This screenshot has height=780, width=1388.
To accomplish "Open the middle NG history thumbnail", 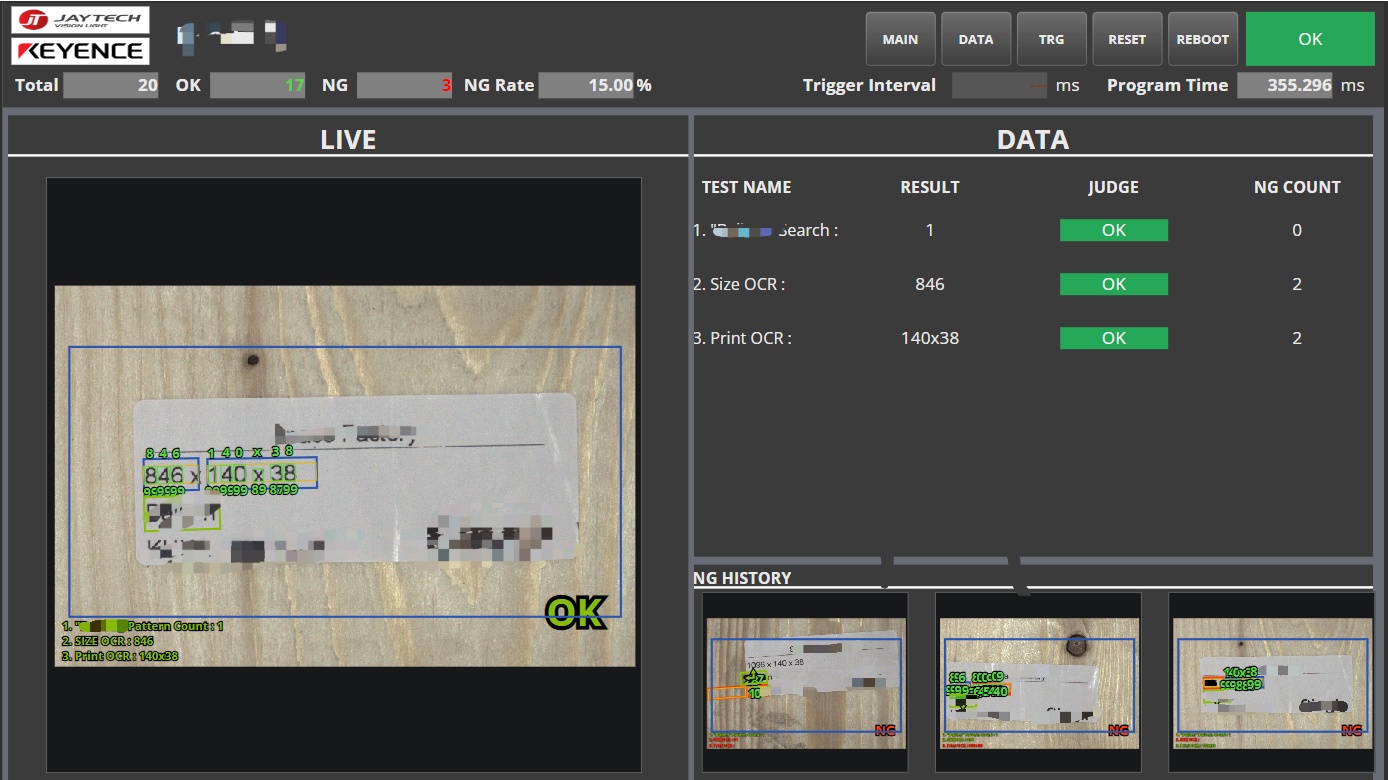I will point(1038,682).
